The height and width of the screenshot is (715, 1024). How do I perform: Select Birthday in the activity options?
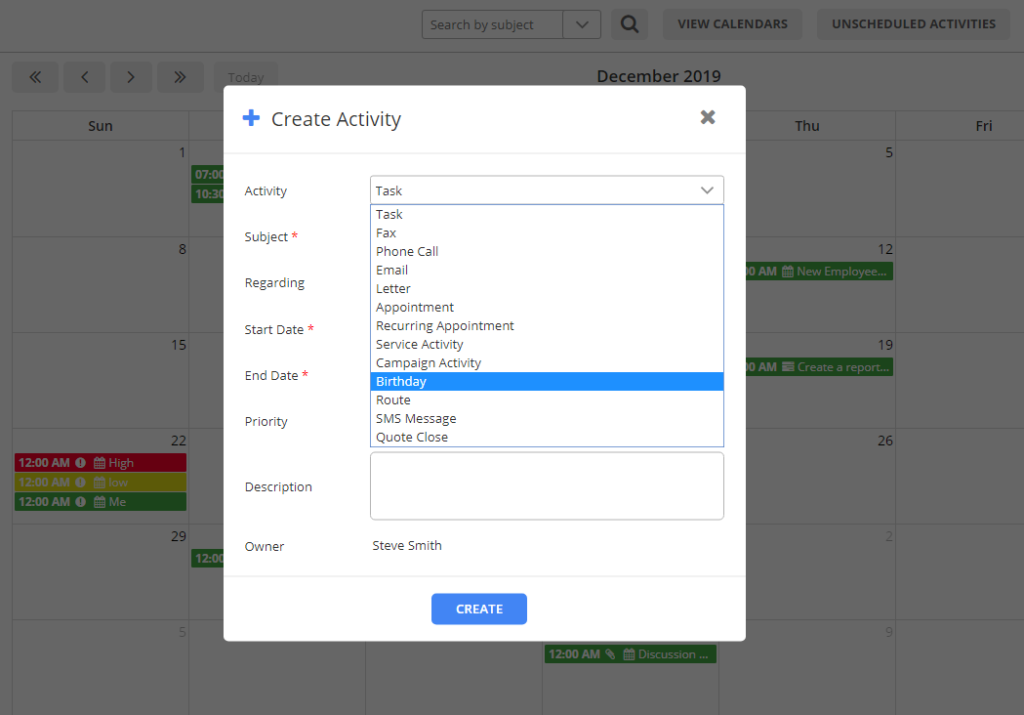[x=401, y=381]
